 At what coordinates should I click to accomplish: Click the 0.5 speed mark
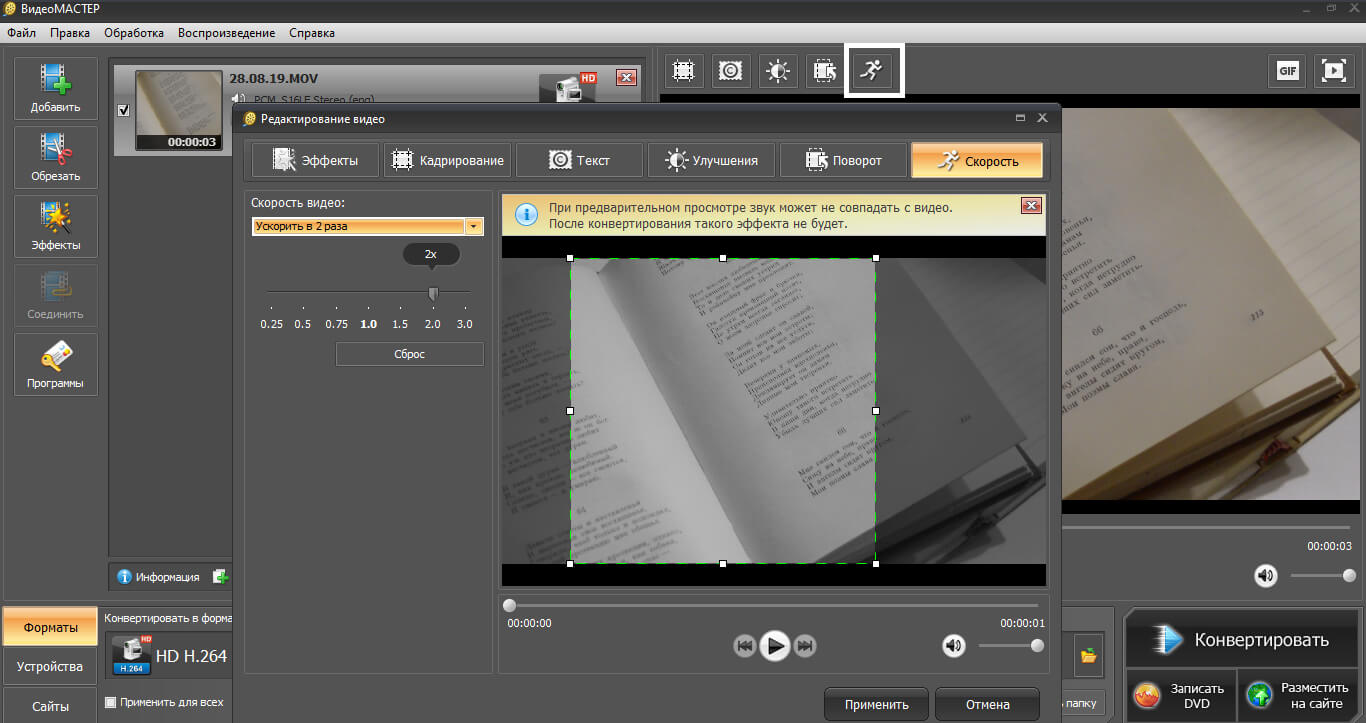click(303, 324)
